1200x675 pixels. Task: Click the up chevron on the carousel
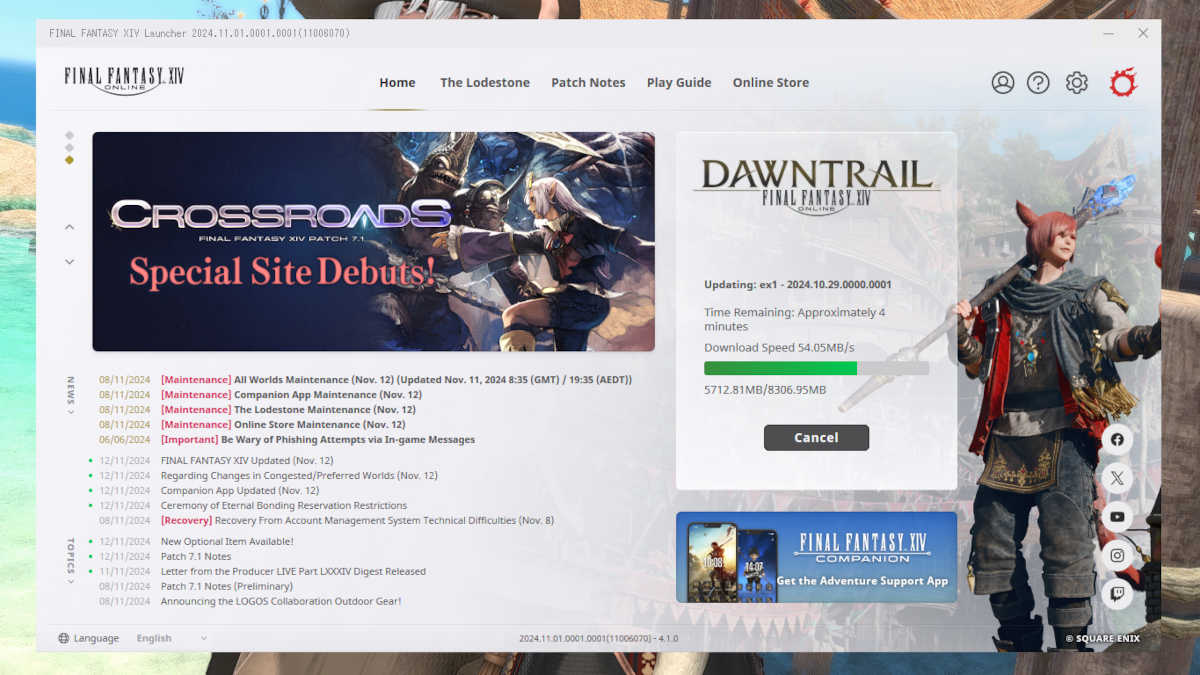69,226
